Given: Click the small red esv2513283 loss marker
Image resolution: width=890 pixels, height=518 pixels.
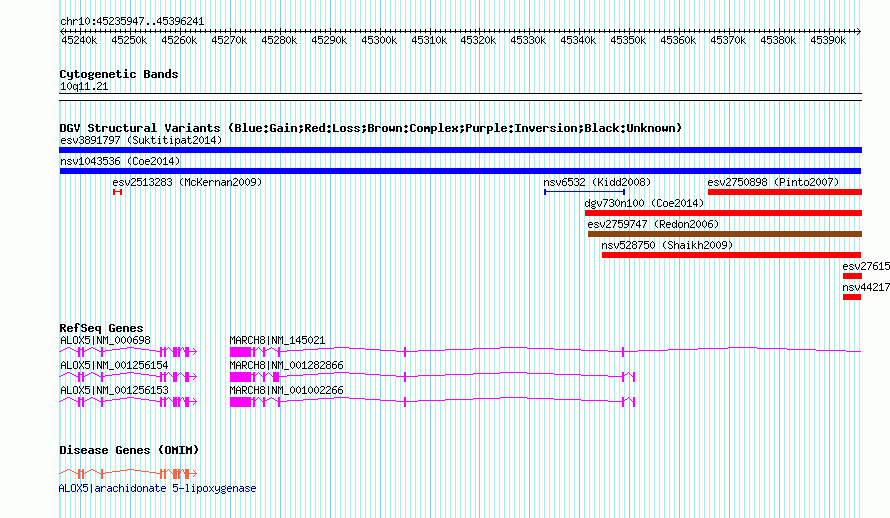Looking at the screenshot, I should 117,192.
